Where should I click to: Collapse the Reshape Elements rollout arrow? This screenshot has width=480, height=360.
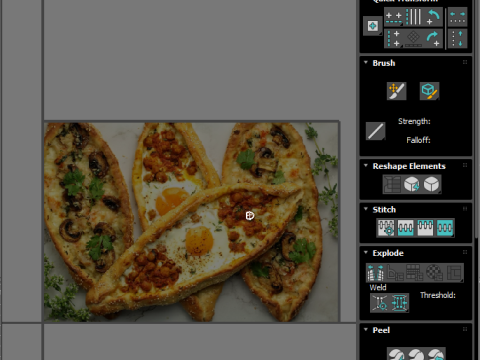click(x=366, y=166)
